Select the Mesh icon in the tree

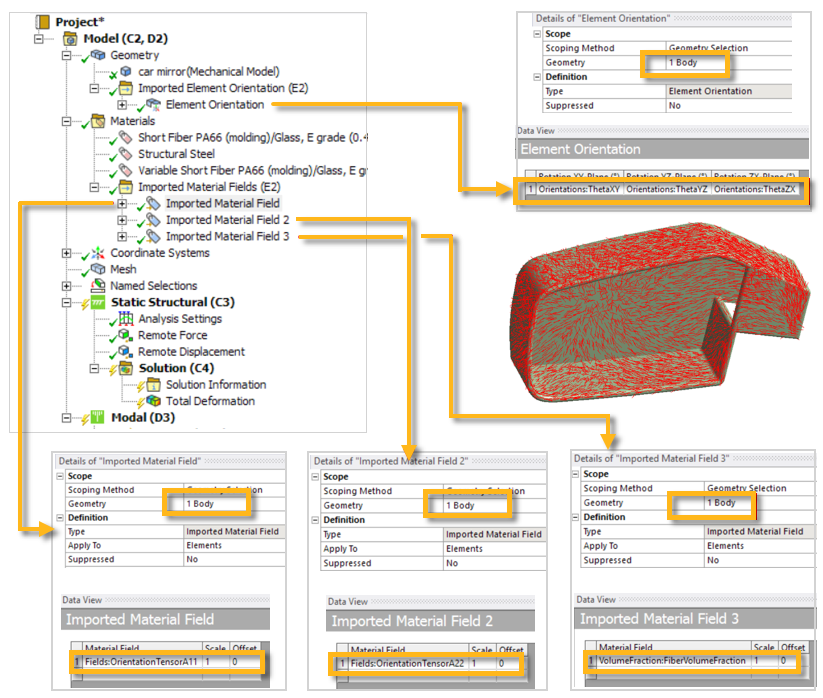pos(98,268)
